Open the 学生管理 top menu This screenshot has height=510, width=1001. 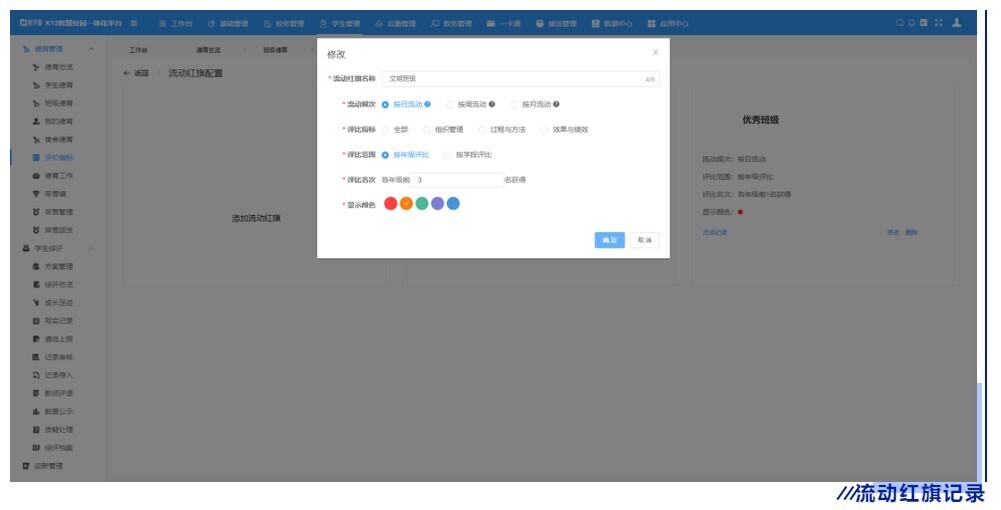340,23
